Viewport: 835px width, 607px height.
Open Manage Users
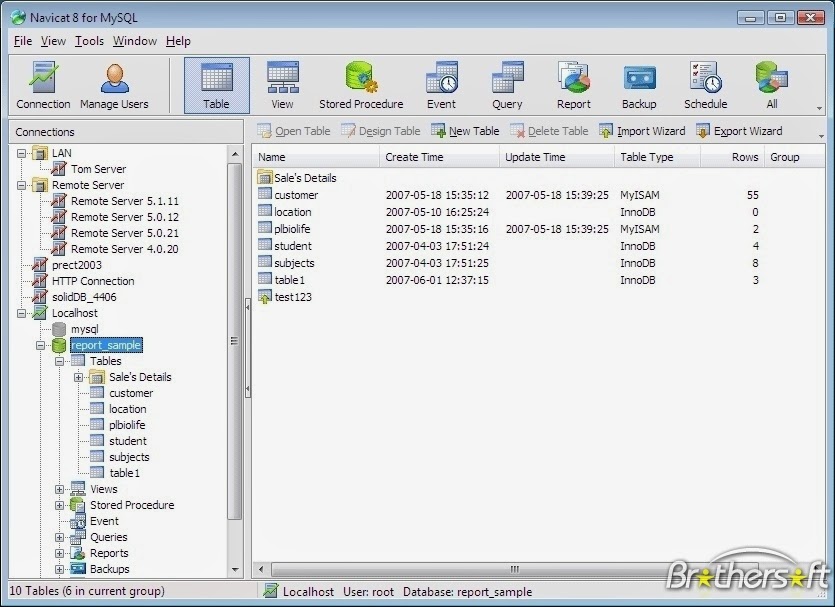[113, 84]
